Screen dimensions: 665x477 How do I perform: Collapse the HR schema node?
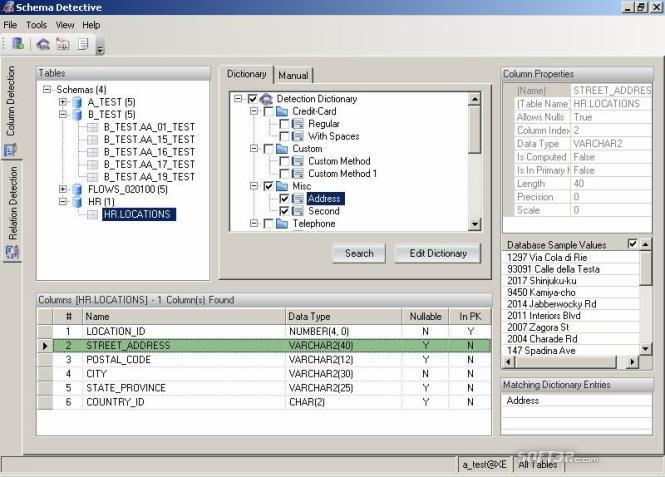coord(63,201)
